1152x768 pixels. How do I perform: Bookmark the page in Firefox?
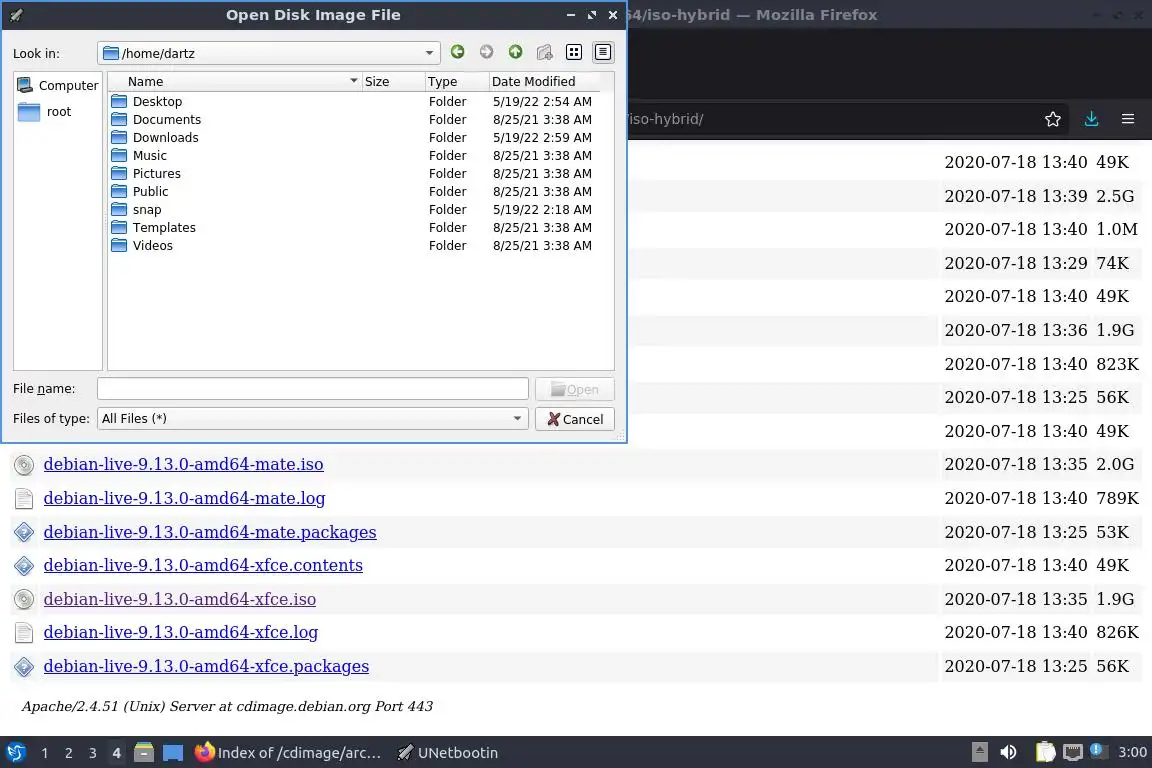coord(1053,119)
